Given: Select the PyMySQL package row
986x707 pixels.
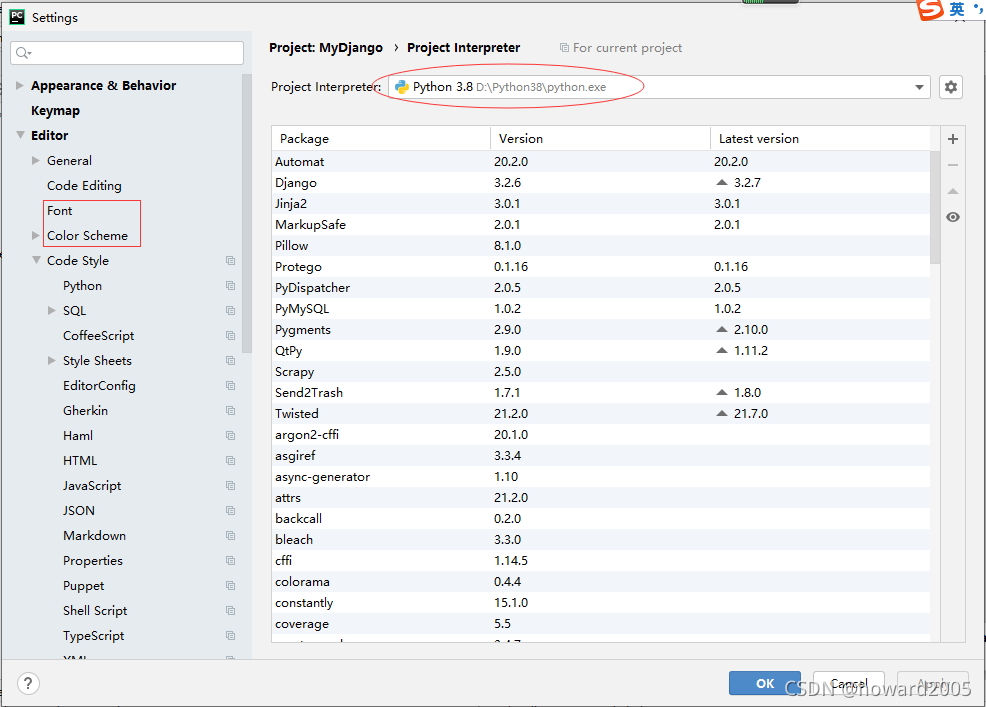Looking at the screenshot, I should tap(601, 309).
